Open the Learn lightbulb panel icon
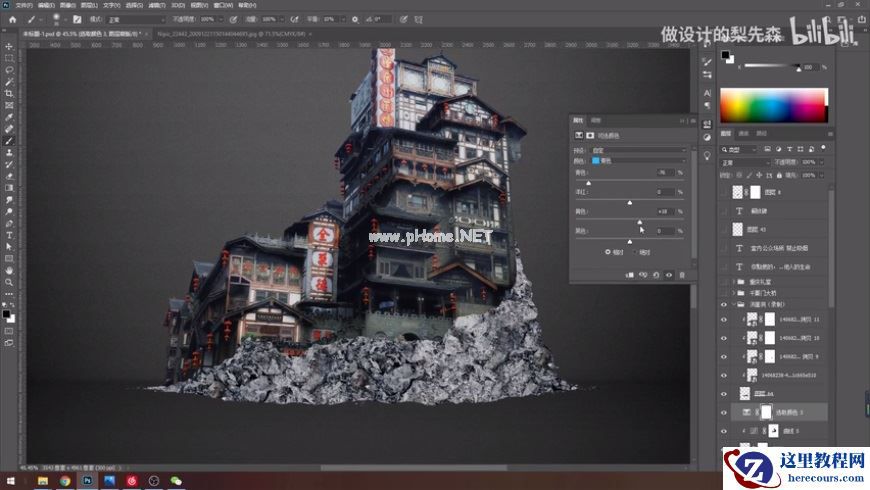The width and height of the screenshot is (870, 490). [707, 156]
